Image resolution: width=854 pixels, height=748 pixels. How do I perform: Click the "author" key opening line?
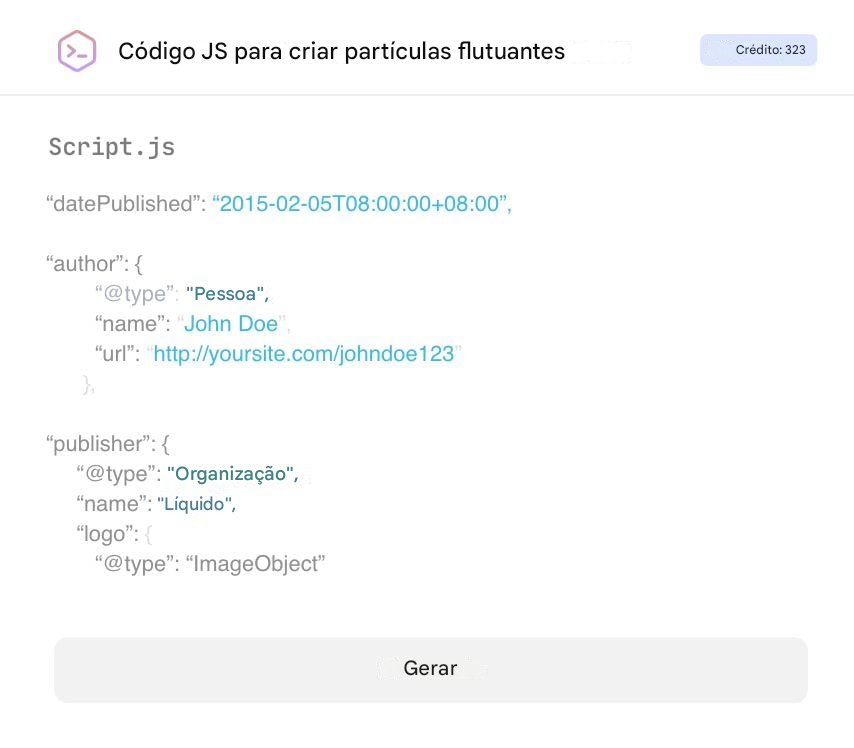pos(95,264)
